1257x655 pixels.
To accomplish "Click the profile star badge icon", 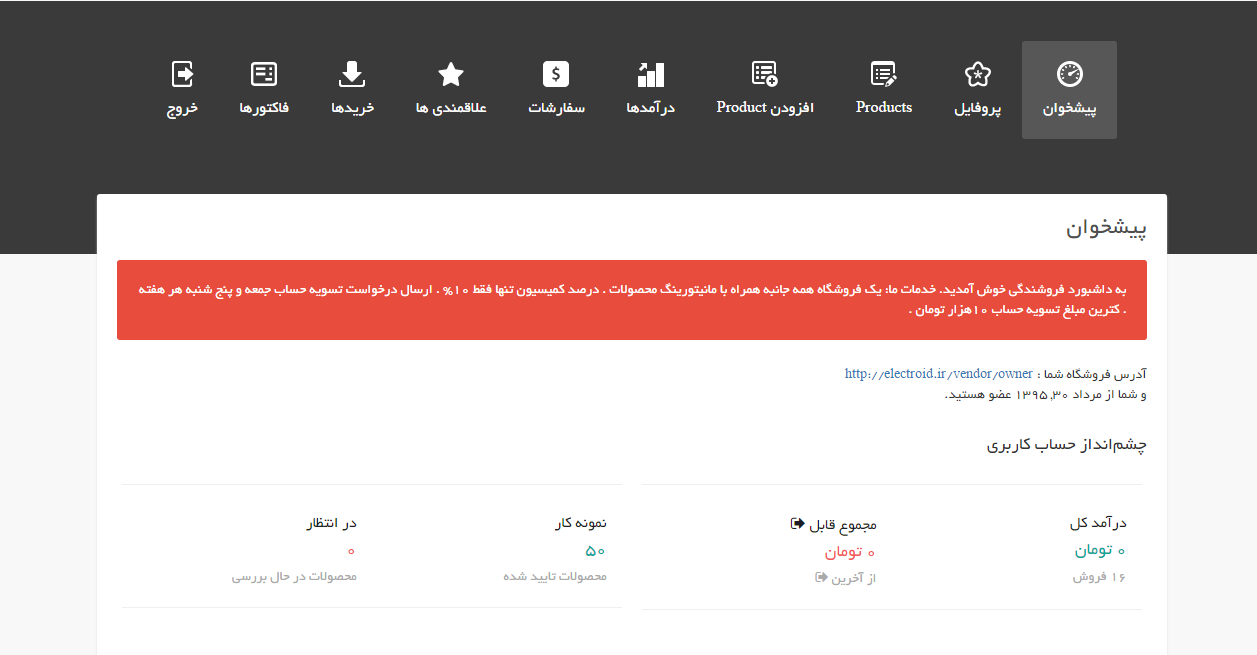I will click(977, 74).
